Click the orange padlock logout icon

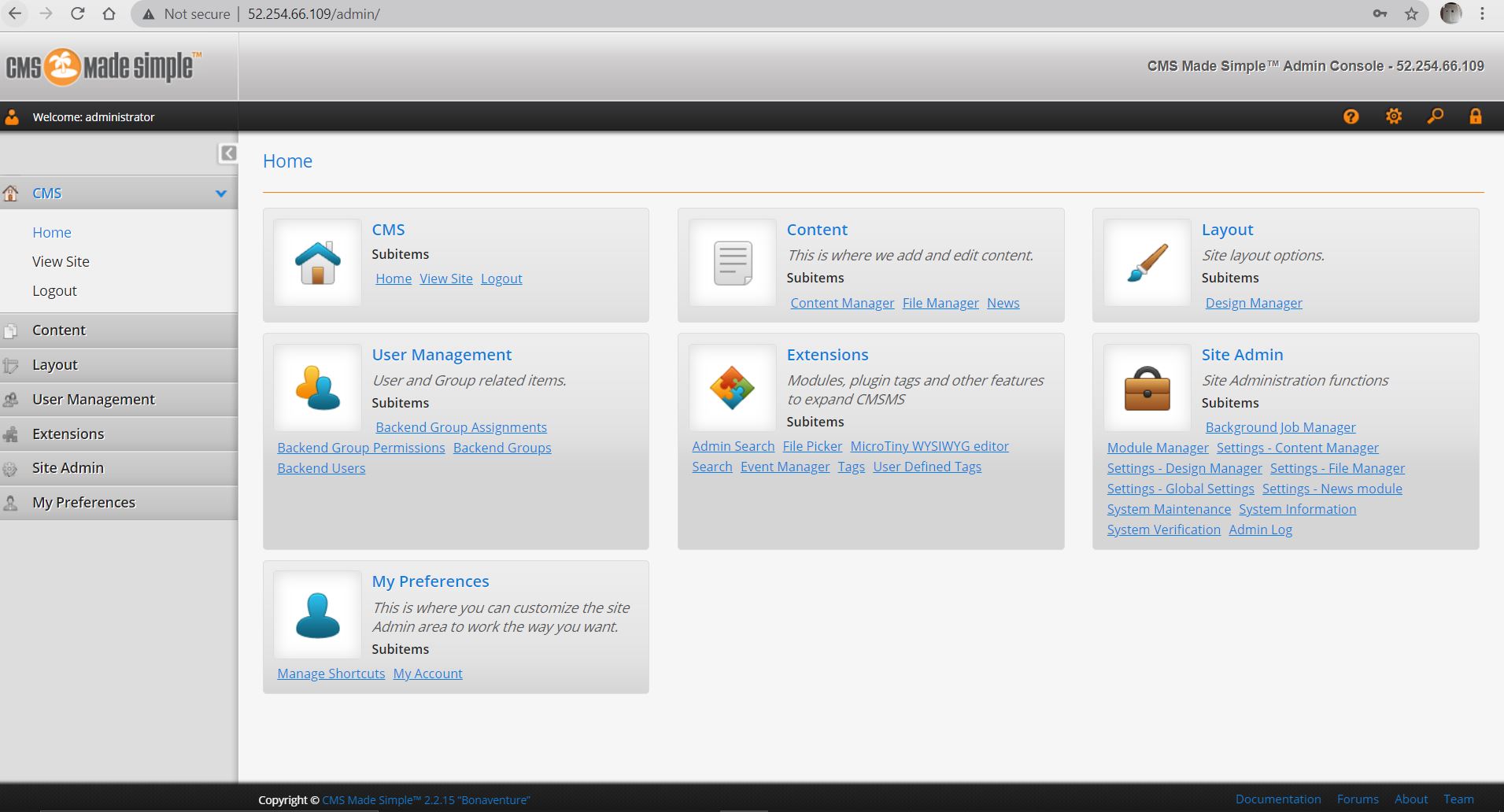click(x=1475, y=116)
